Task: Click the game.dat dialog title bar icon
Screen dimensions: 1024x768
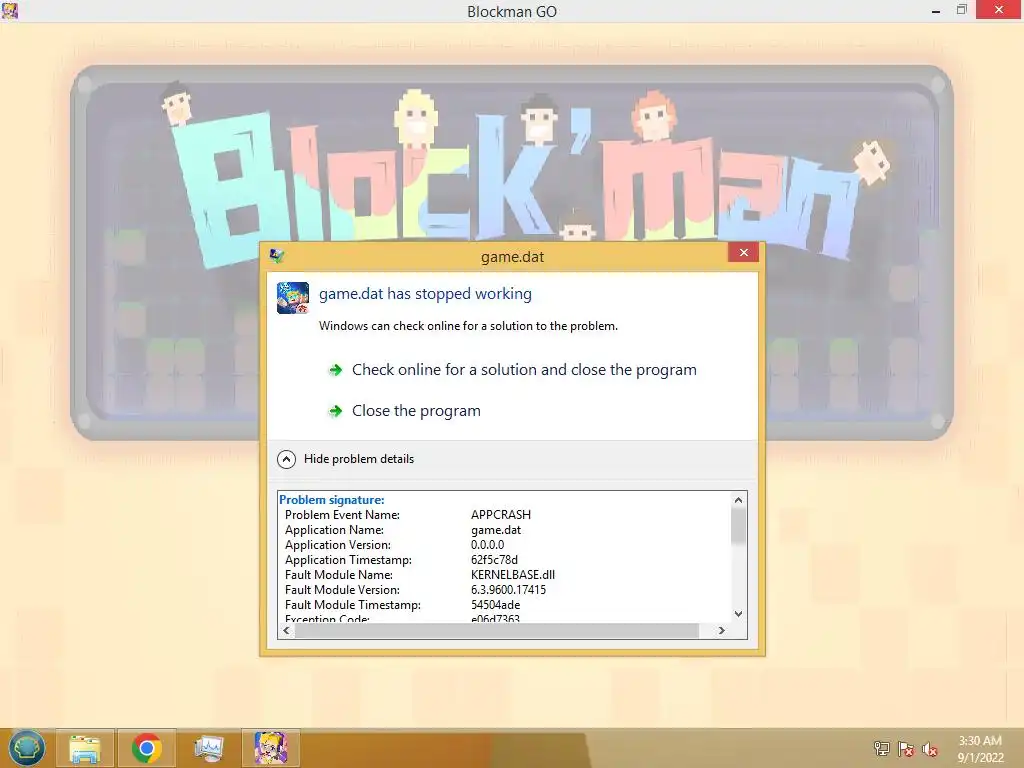Action: click(x=277, y=256)
